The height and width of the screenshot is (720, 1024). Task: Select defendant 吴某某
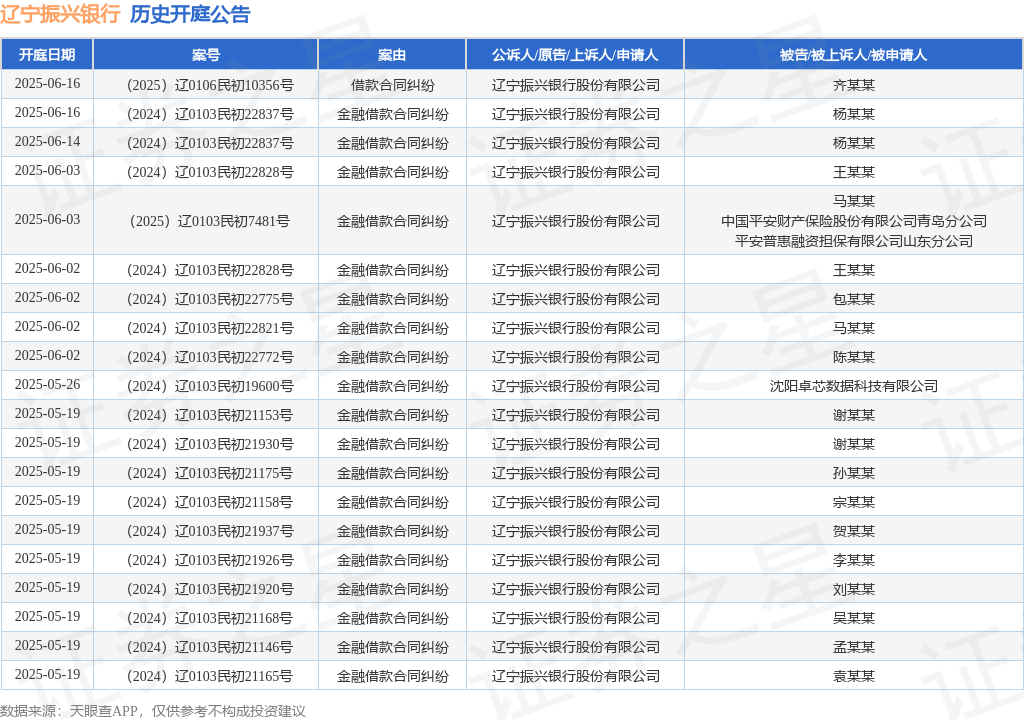854,618
